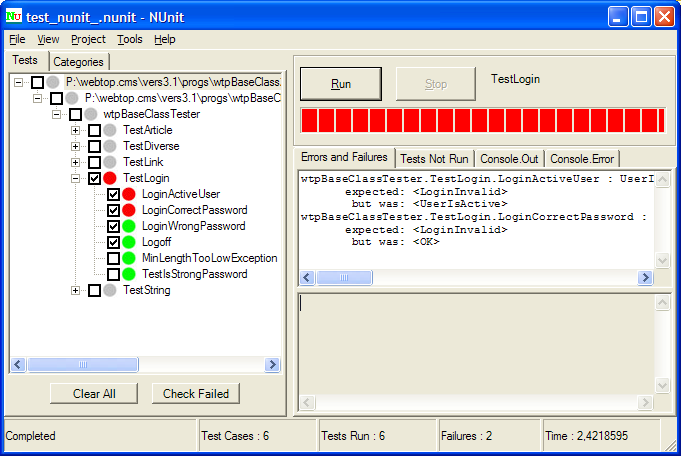Click the tree scrollbar right arrow
The width and height of the screenshot is (681, 456).
point(272,364)
